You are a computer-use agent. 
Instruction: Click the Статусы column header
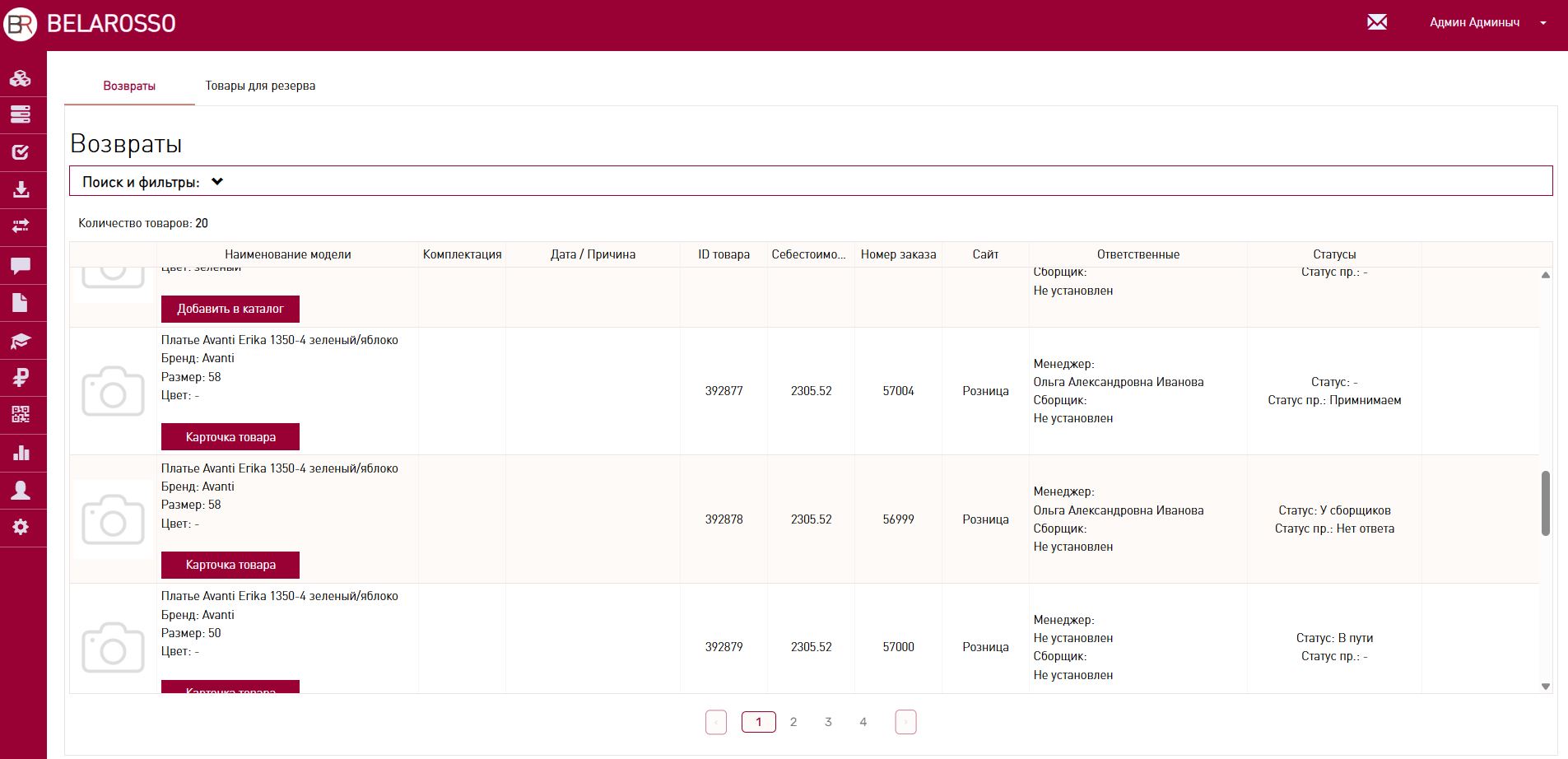coord(1334,254)
